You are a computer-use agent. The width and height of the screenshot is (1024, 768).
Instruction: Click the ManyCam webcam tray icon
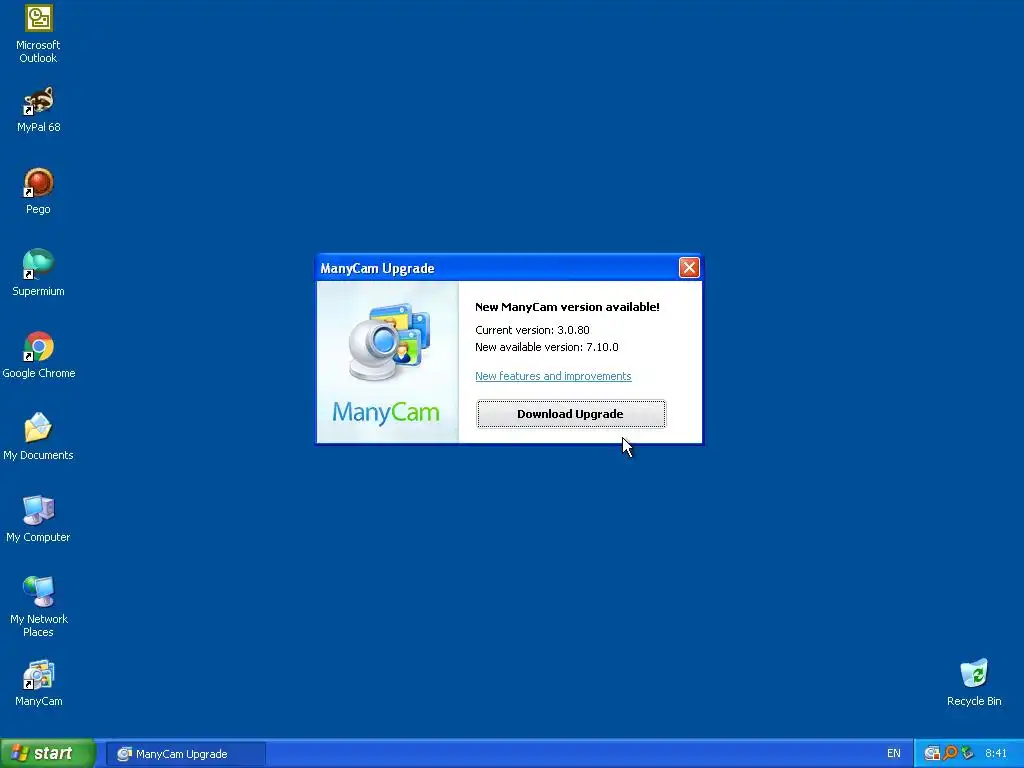pos(932,754)
